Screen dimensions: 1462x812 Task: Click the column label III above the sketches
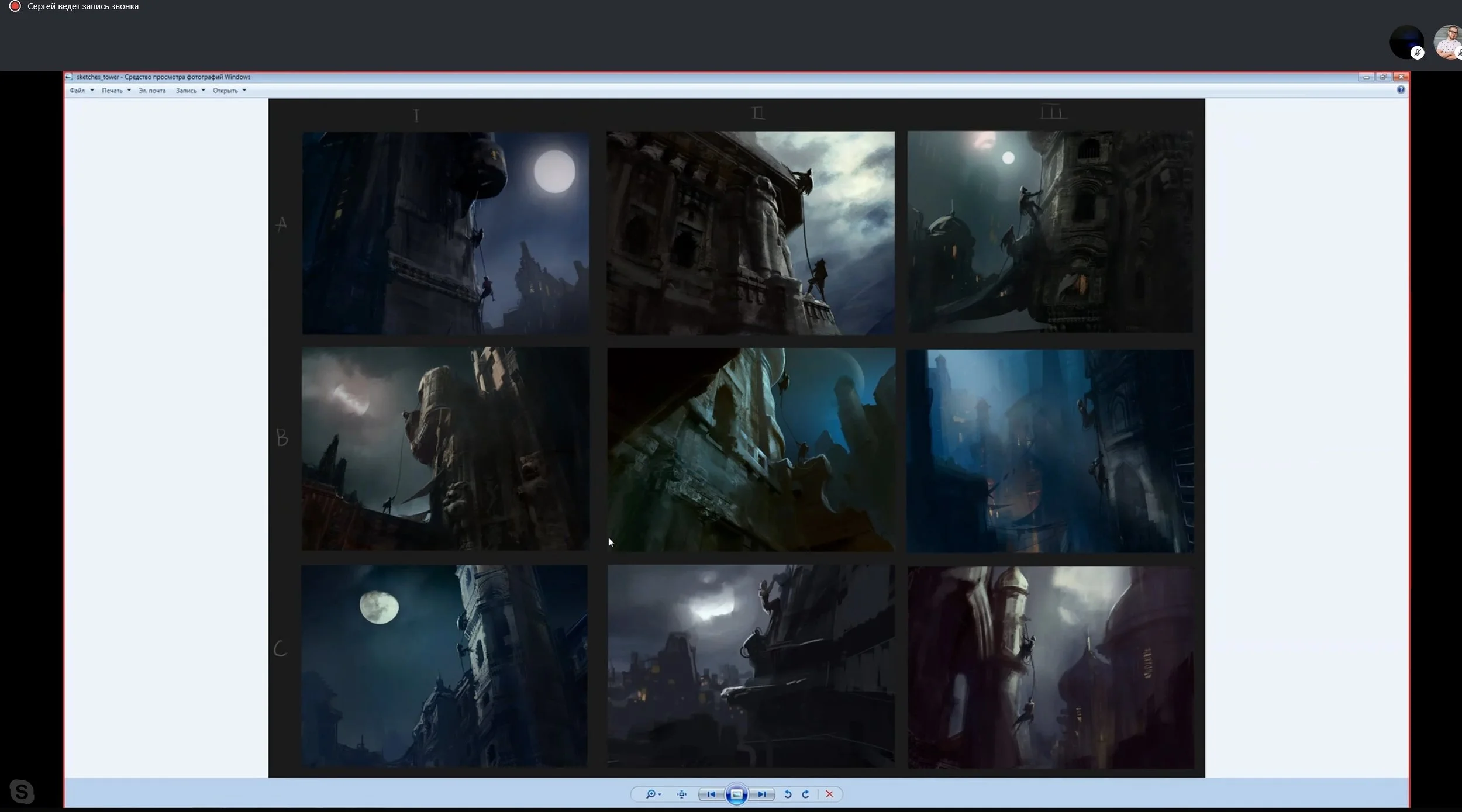[1054, 112]
